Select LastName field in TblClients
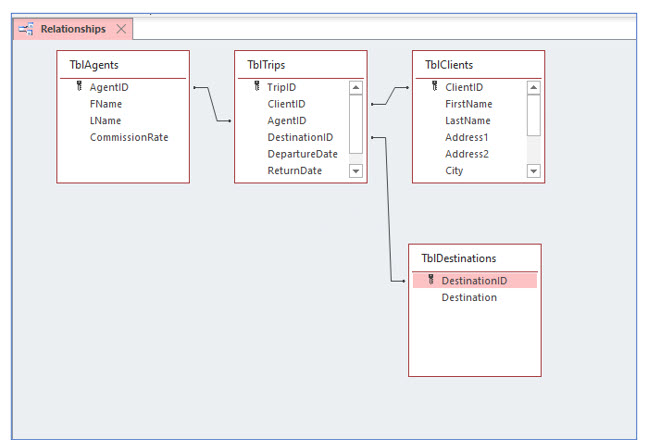The width and height of the screenshot is (648, 446). point(468,121)
